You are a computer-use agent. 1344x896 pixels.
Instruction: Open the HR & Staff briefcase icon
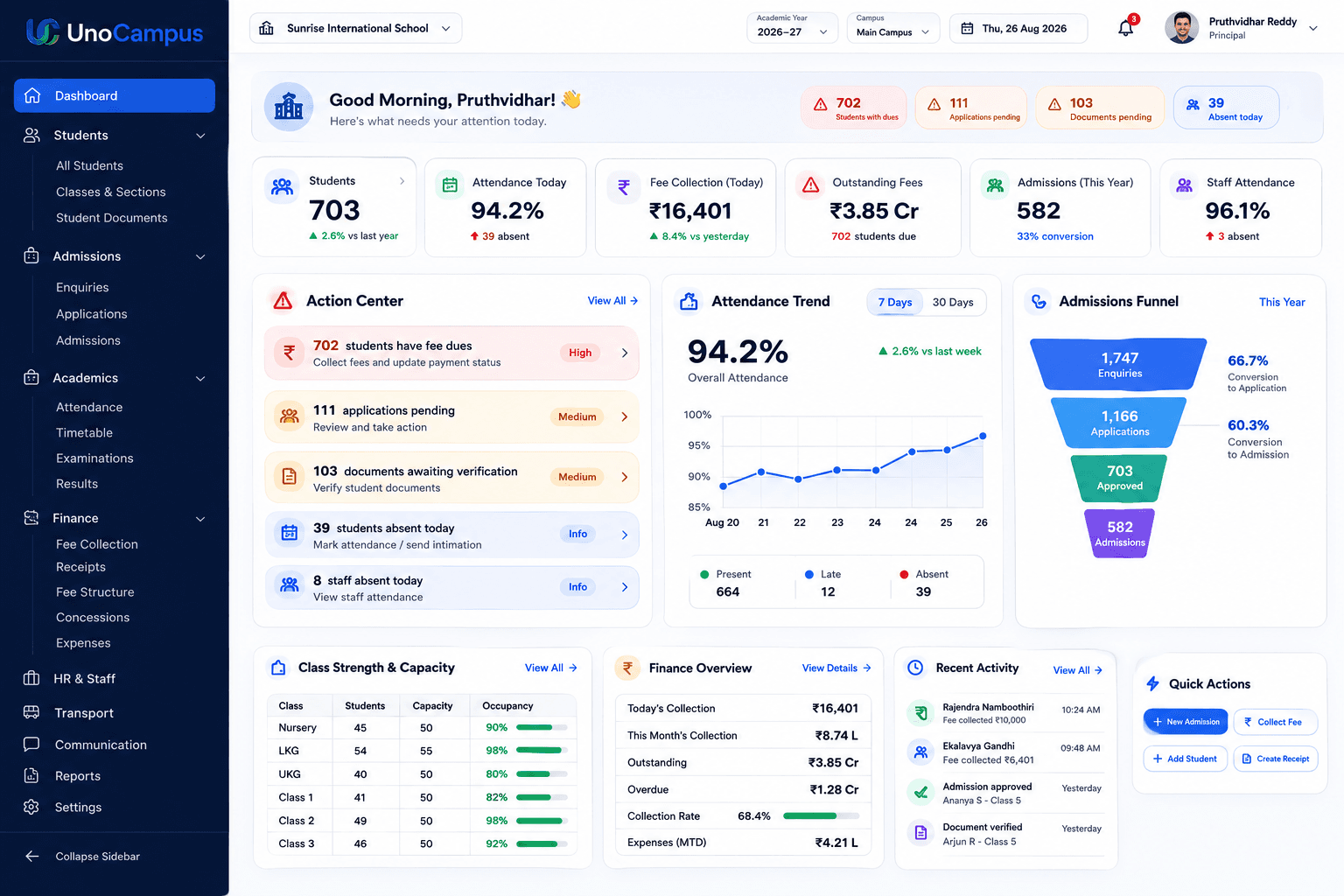tap(31, 678)
